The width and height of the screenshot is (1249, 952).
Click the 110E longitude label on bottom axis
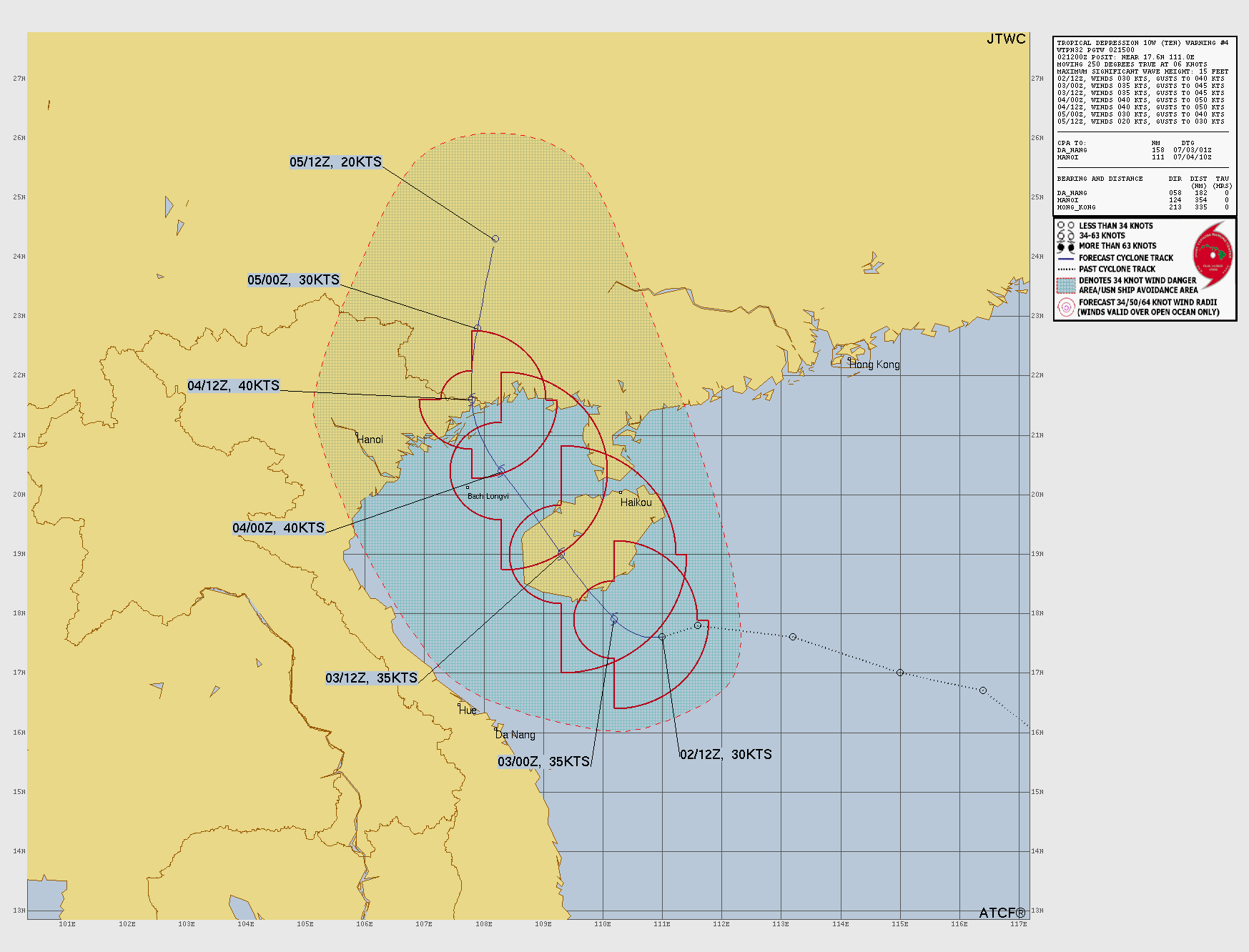[603, 924]
